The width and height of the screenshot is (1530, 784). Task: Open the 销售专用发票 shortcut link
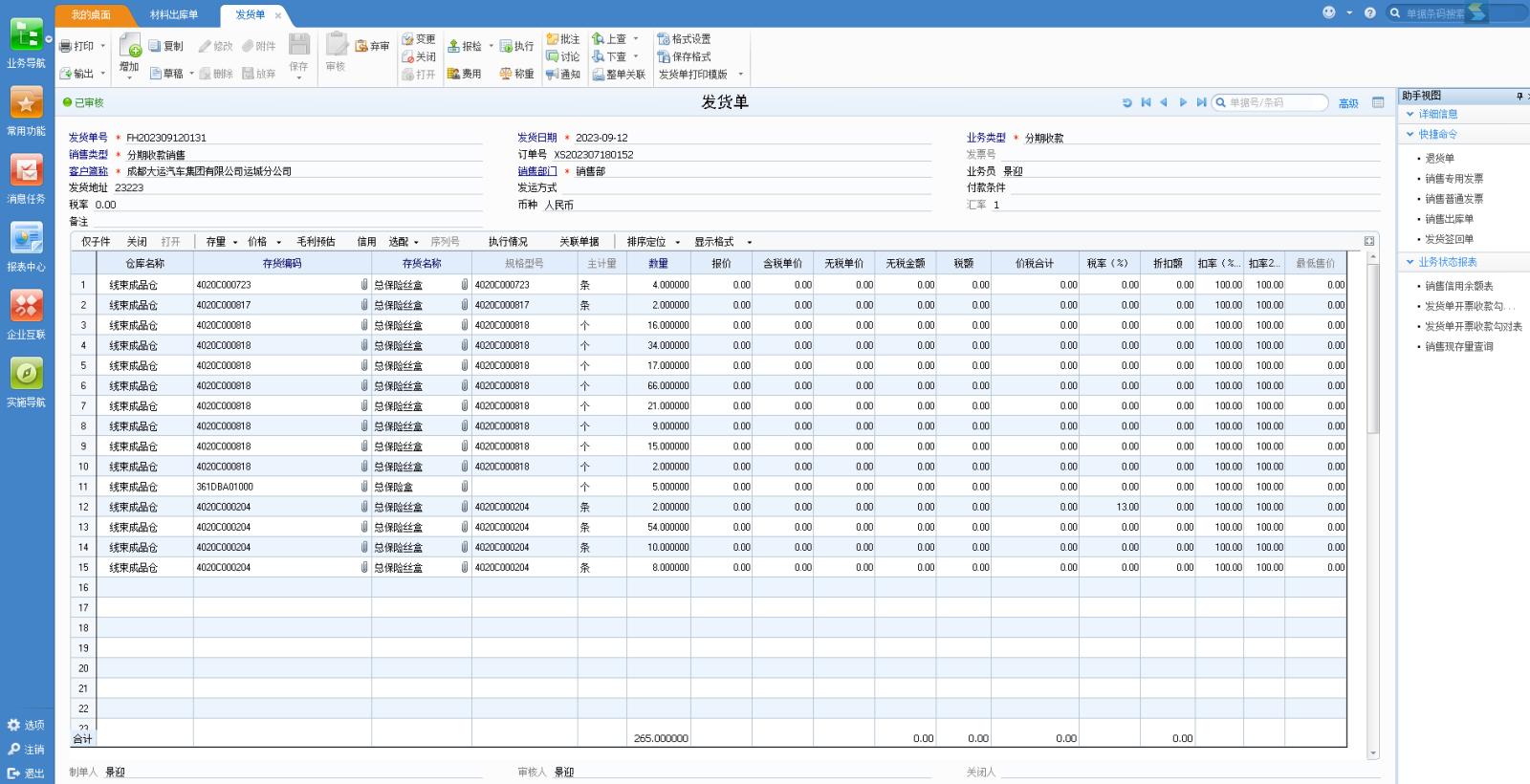(1453, 179)
